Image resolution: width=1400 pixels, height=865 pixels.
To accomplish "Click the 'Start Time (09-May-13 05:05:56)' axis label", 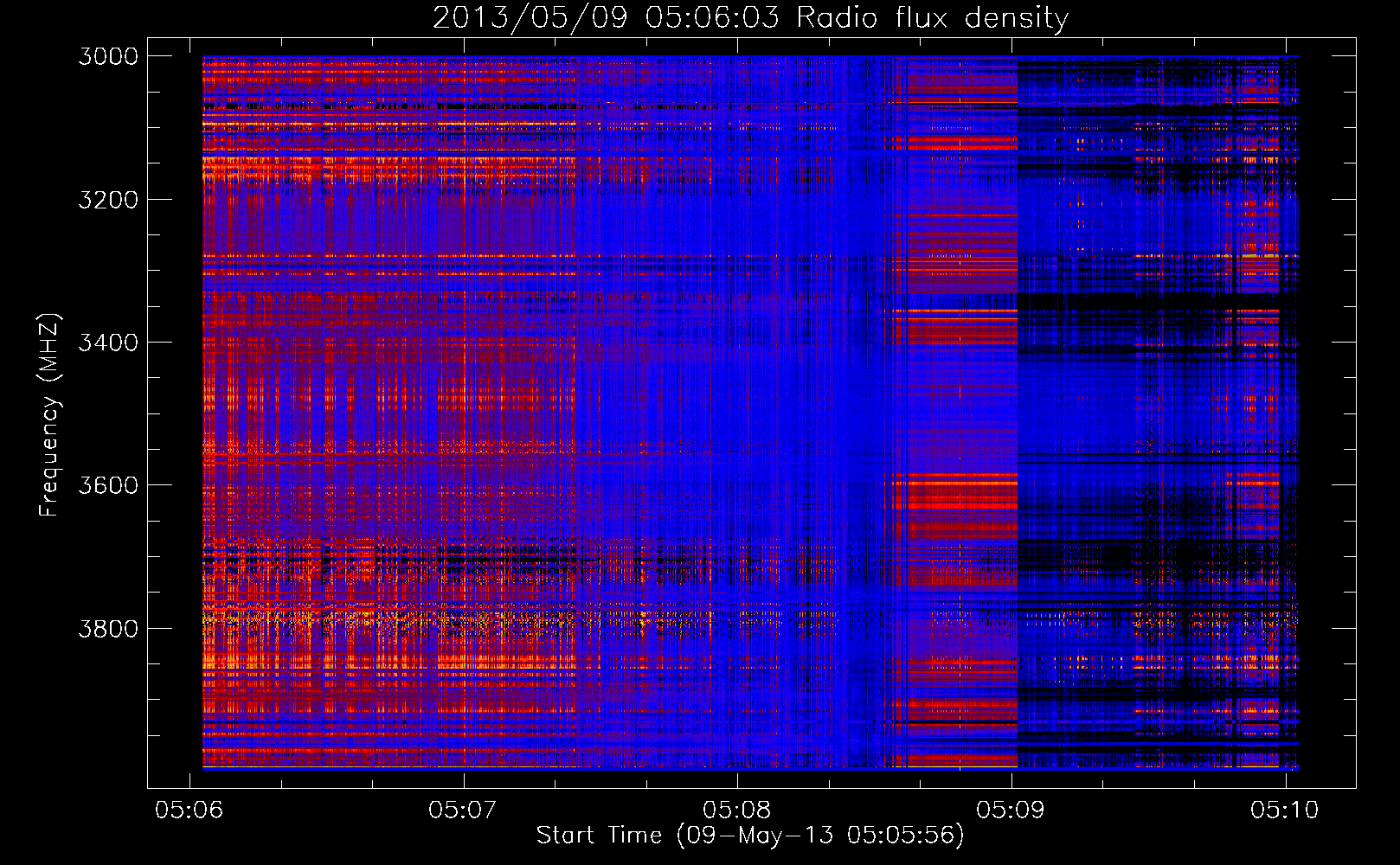I will point(750,836).
